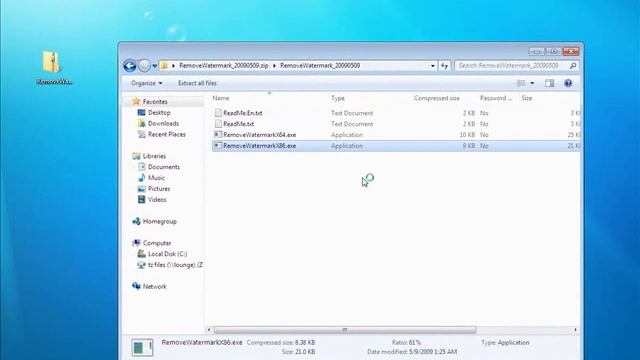This screenshot has height=360, width=640.
Task: Sort by the Size column header
Action: 527,98
